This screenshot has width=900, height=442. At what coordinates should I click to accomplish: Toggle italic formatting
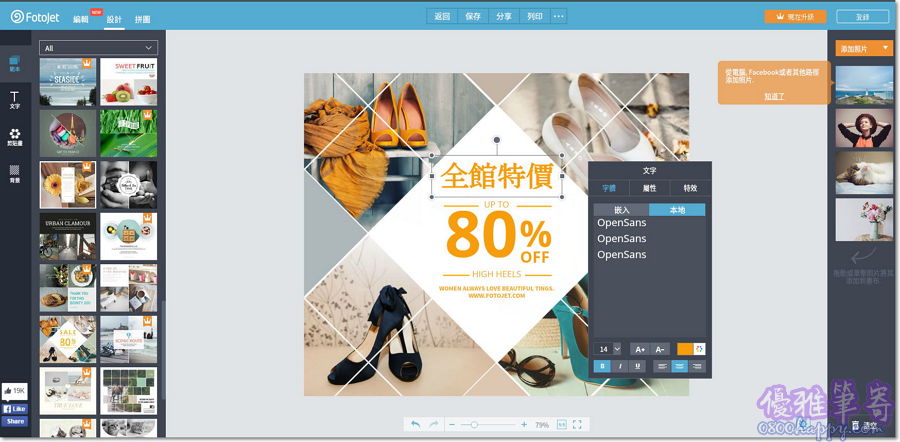click(x=619, y=366)
